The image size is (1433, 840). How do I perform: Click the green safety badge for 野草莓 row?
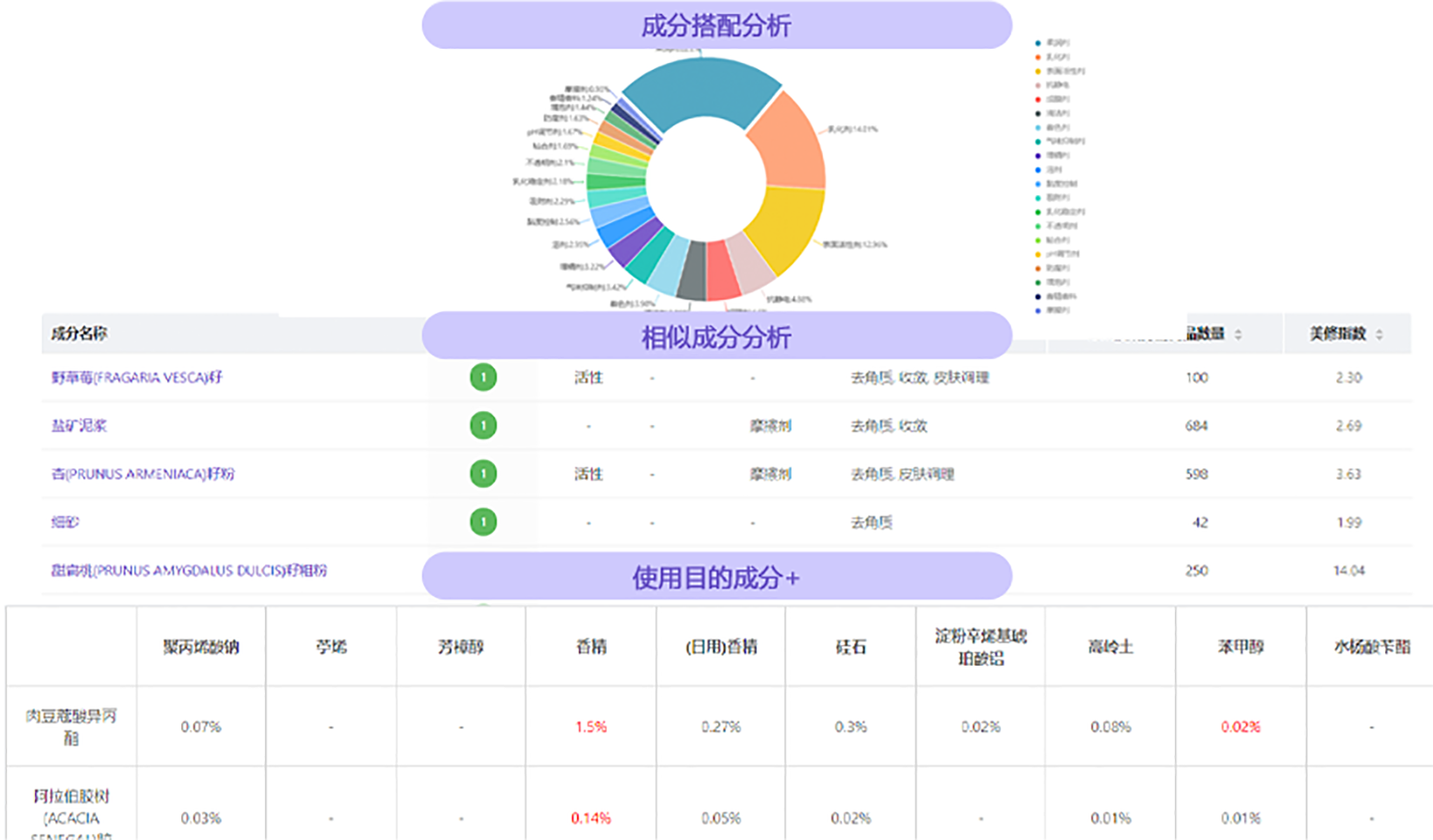tap(483, 377)
